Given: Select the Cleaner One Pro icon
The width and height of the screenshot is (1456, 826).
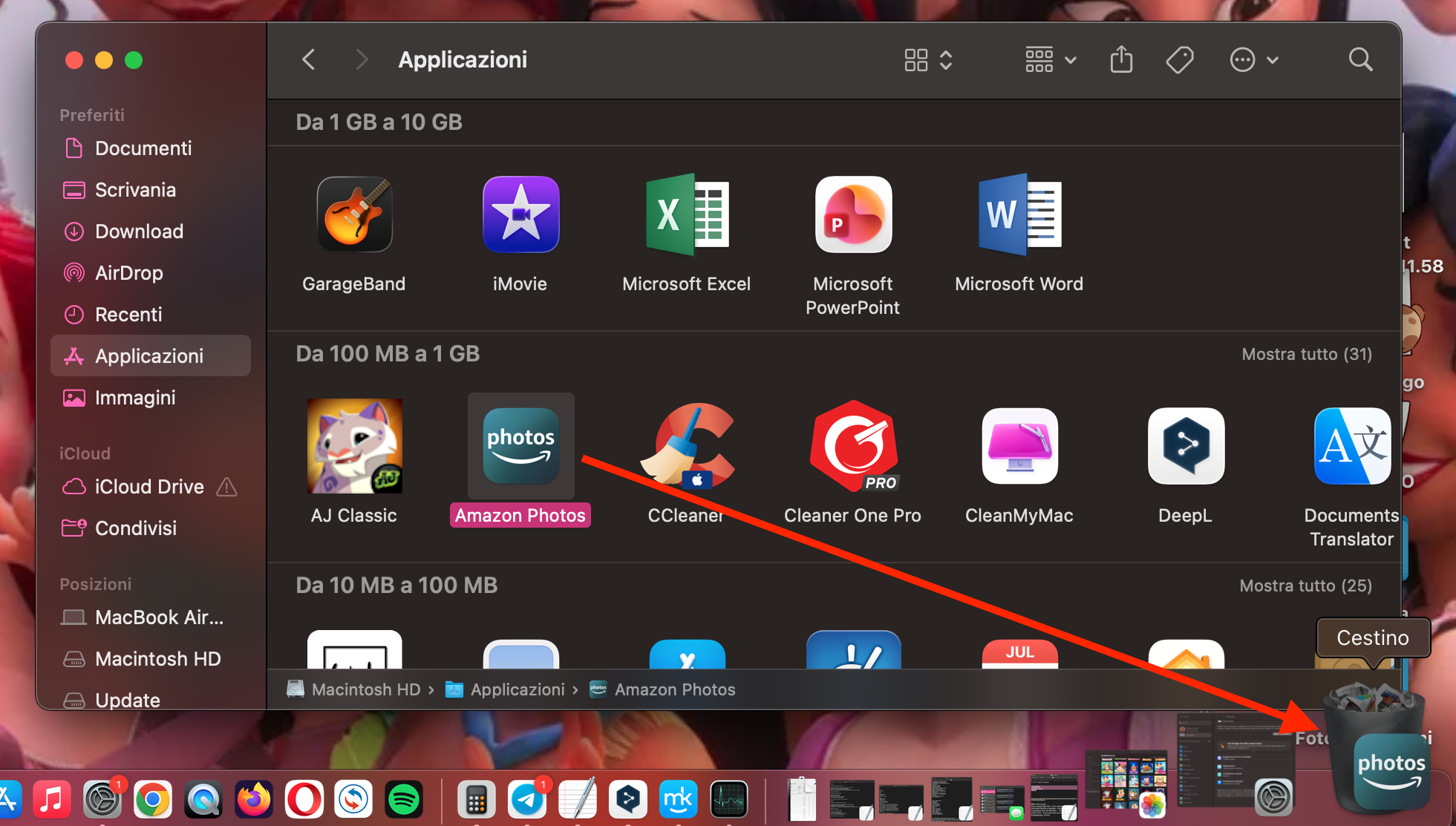Looking at the screenshot, I should (x=854, y=446).
